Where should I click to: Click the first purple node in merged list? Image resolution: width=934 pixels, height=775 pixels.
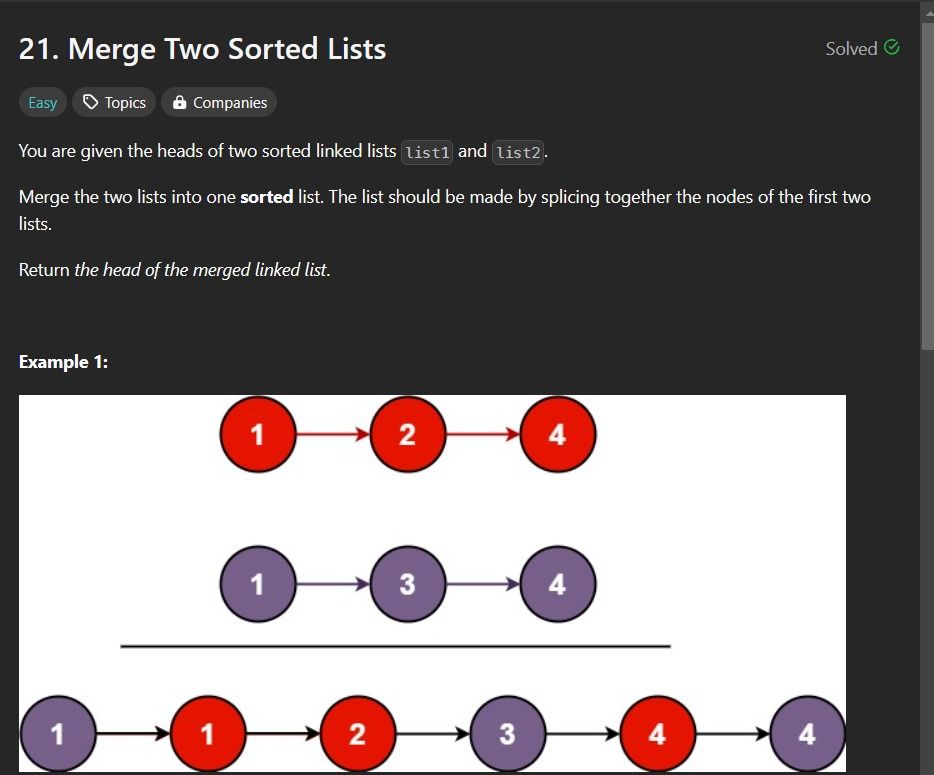pos(58,733)
